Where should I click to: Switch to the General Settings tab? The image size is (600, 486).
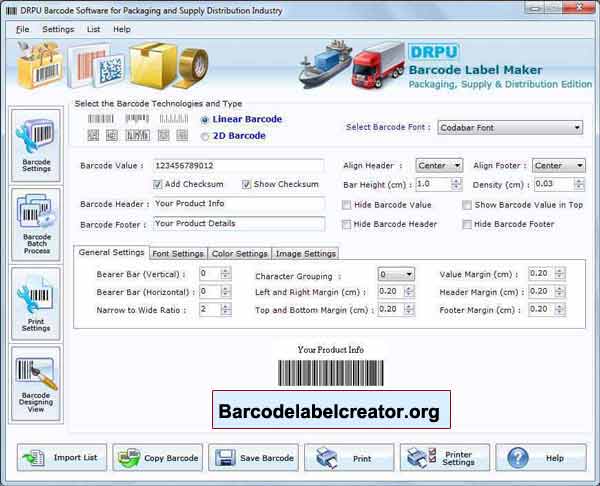tap(111, 253)
